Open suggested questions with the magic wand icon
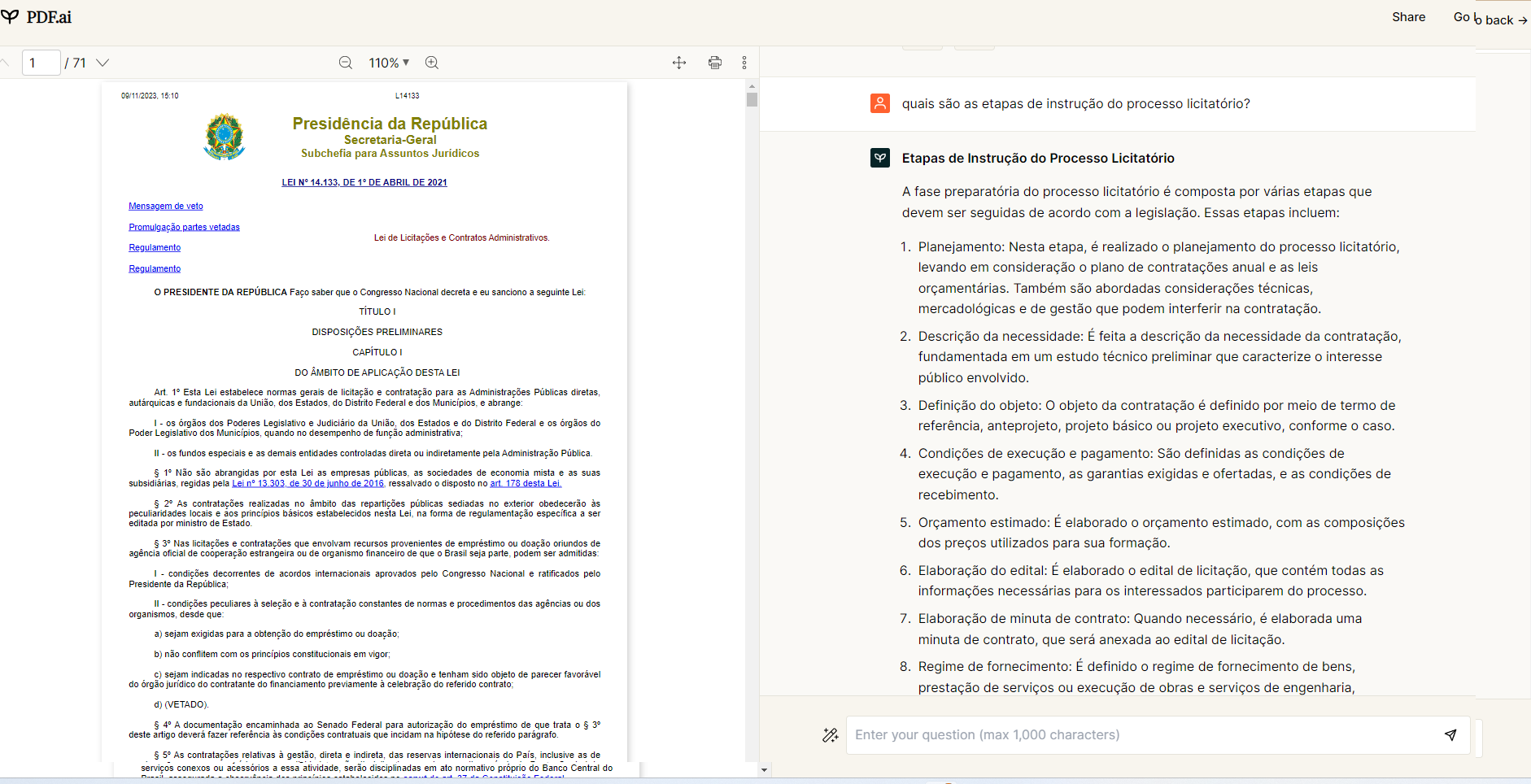 (831, 734)
